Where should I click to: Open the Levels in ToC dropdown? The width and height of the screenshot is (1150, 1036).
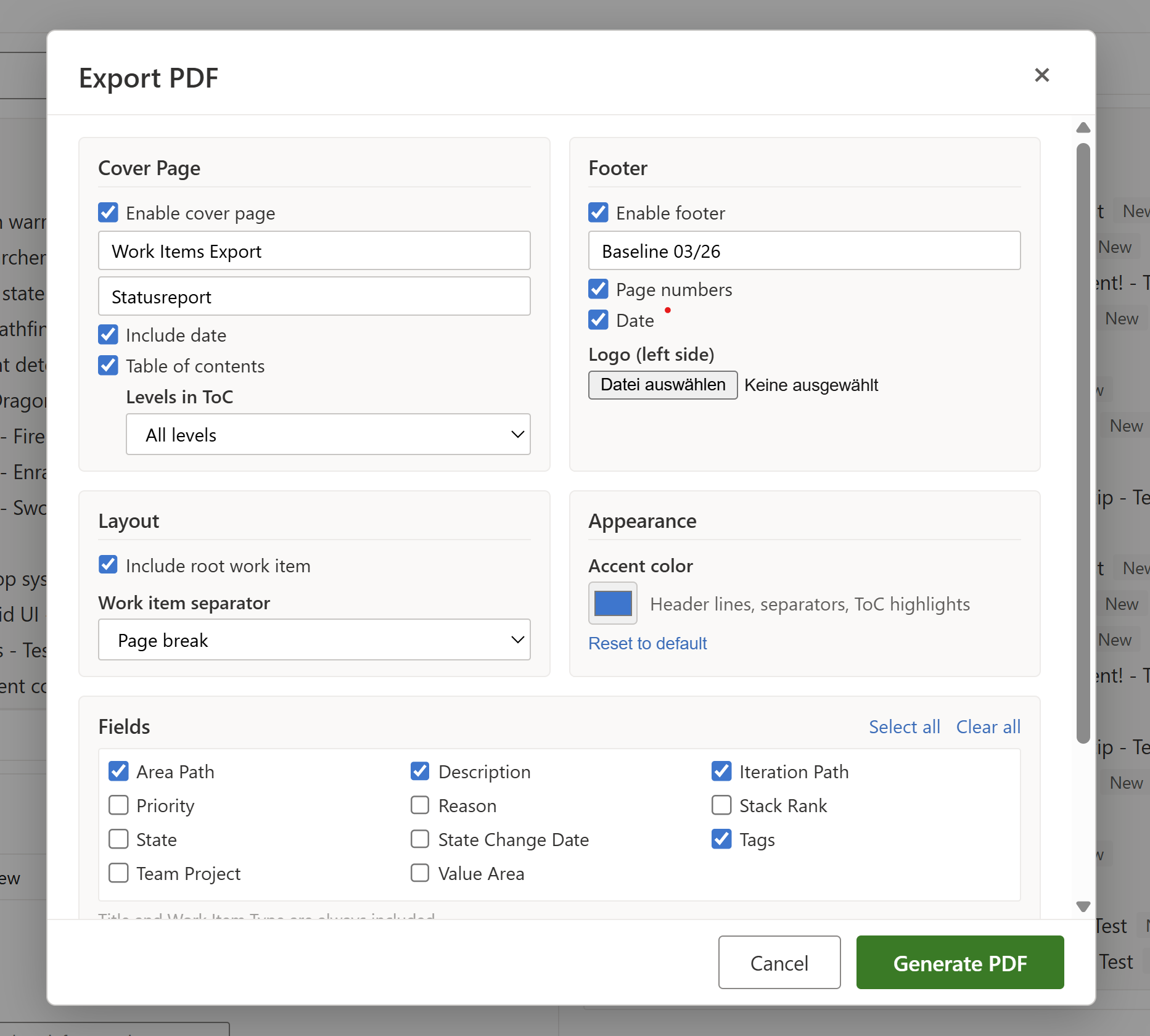(327, 434)
